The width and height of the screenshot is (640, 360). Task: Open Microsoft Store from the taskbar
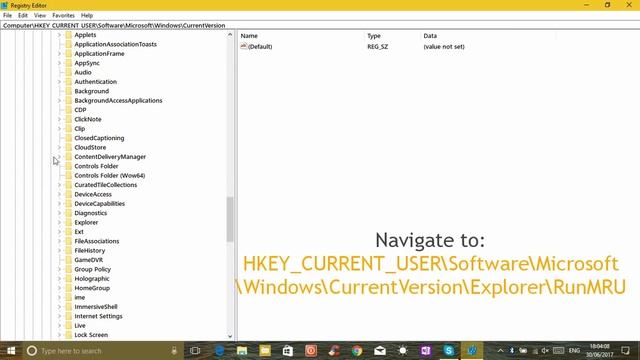tap(288, 351)
